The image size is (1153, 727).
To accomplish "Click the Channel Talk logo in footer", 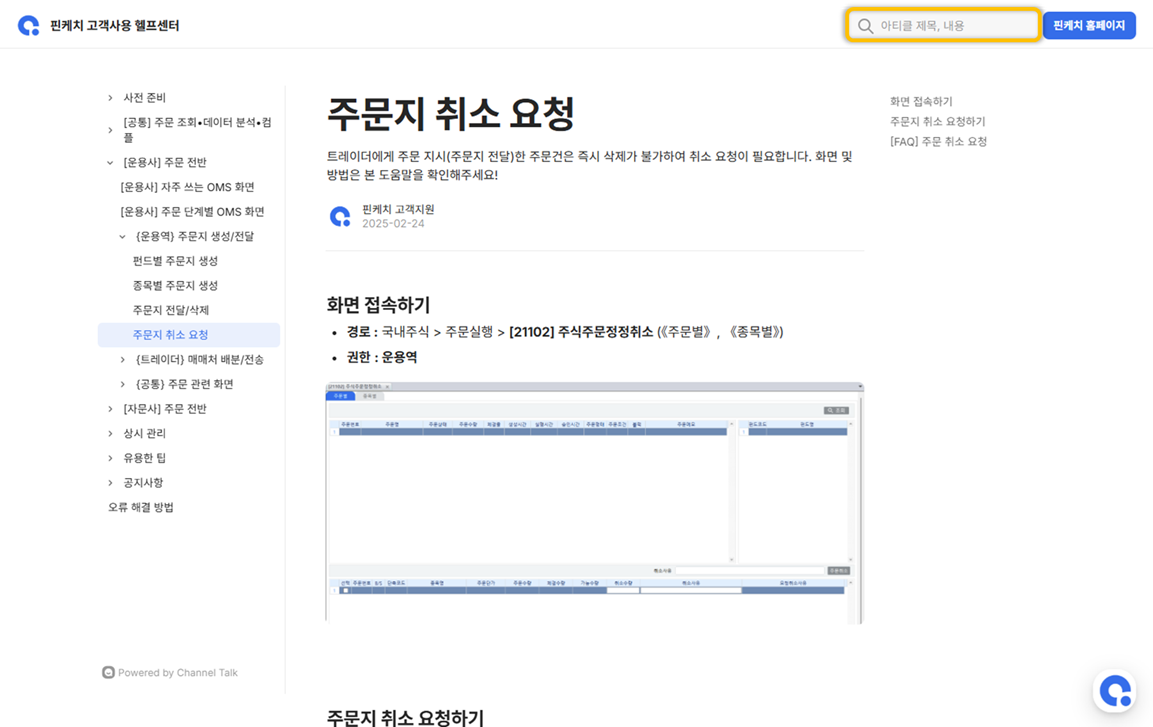I will coord(108,673).
